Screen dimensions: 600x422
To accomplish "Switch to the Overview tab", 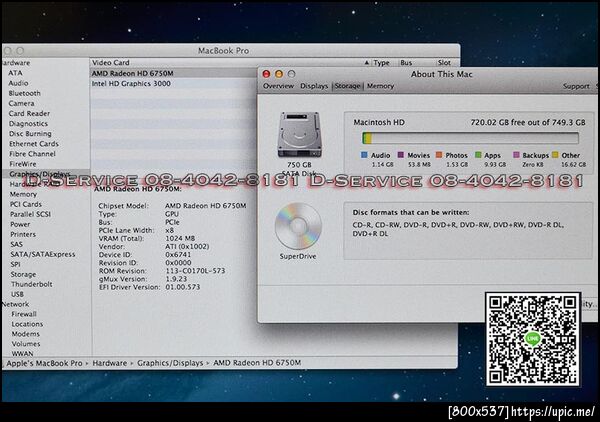I will (278, 86).
